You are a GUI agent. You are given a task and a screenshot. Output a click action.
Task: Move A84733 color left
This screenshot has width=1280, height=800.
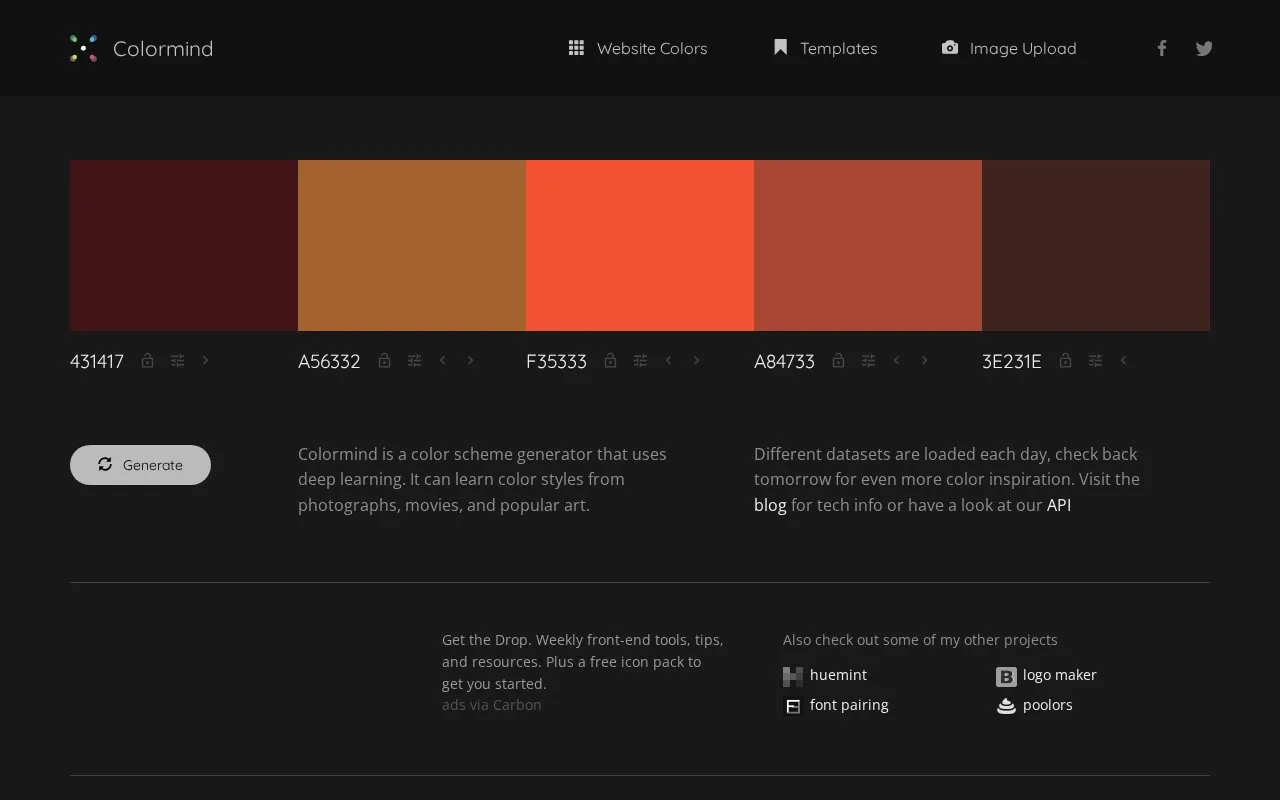pos(896,360)
